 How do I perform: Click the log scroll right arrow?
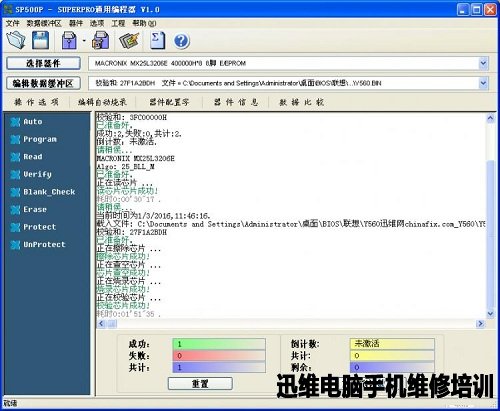pos(480,323)
